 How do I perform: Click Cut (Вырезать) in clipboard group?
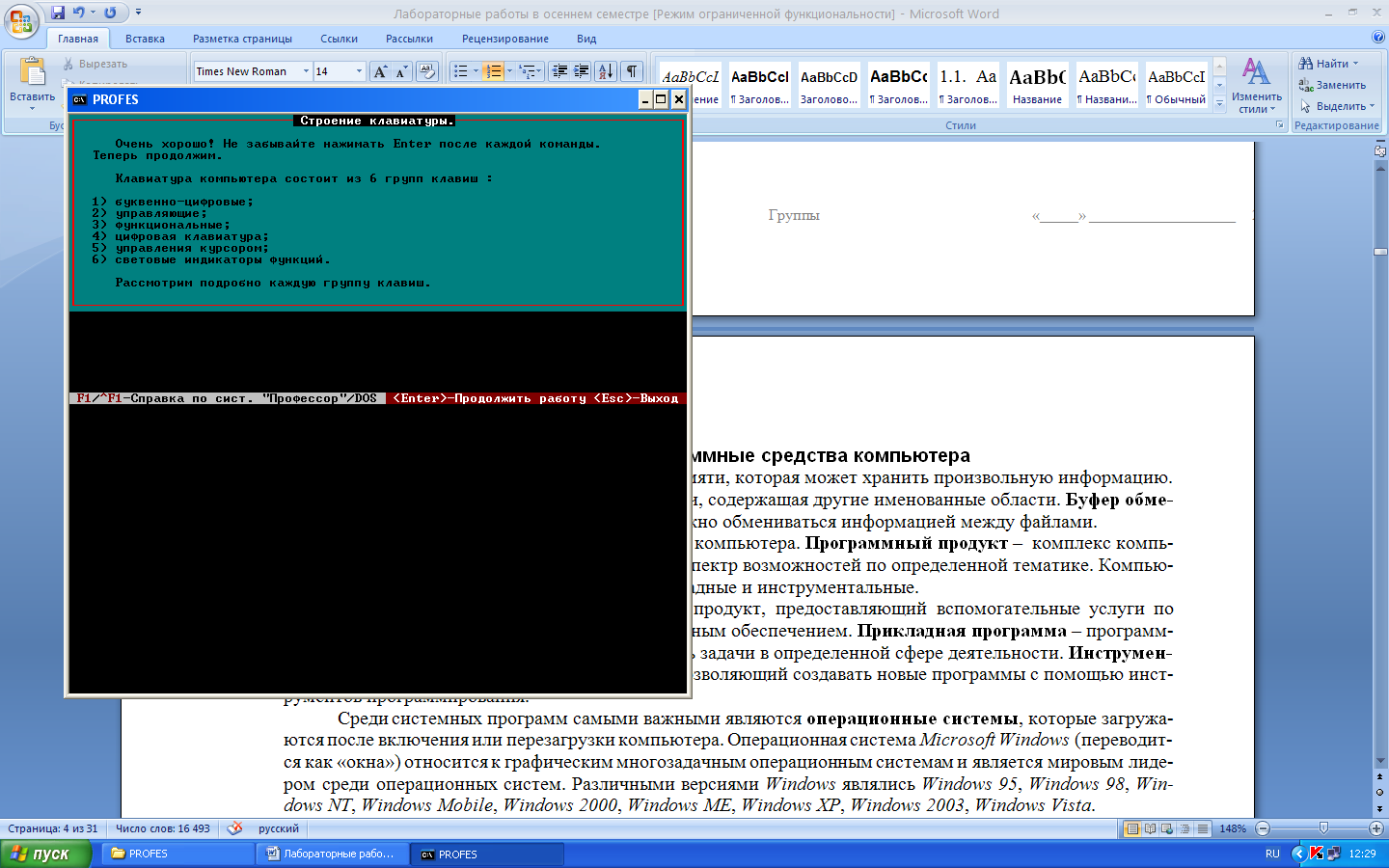pos(95,64)
